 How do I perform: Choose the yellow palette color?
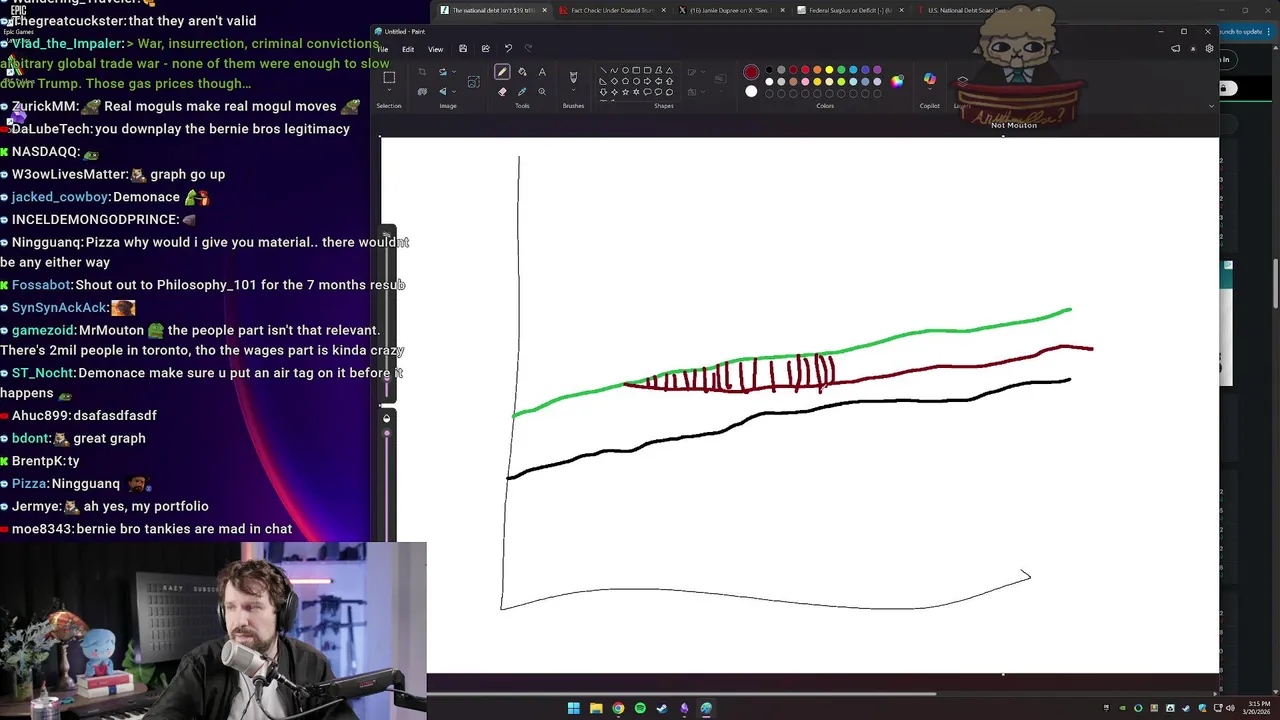(829, 69)
